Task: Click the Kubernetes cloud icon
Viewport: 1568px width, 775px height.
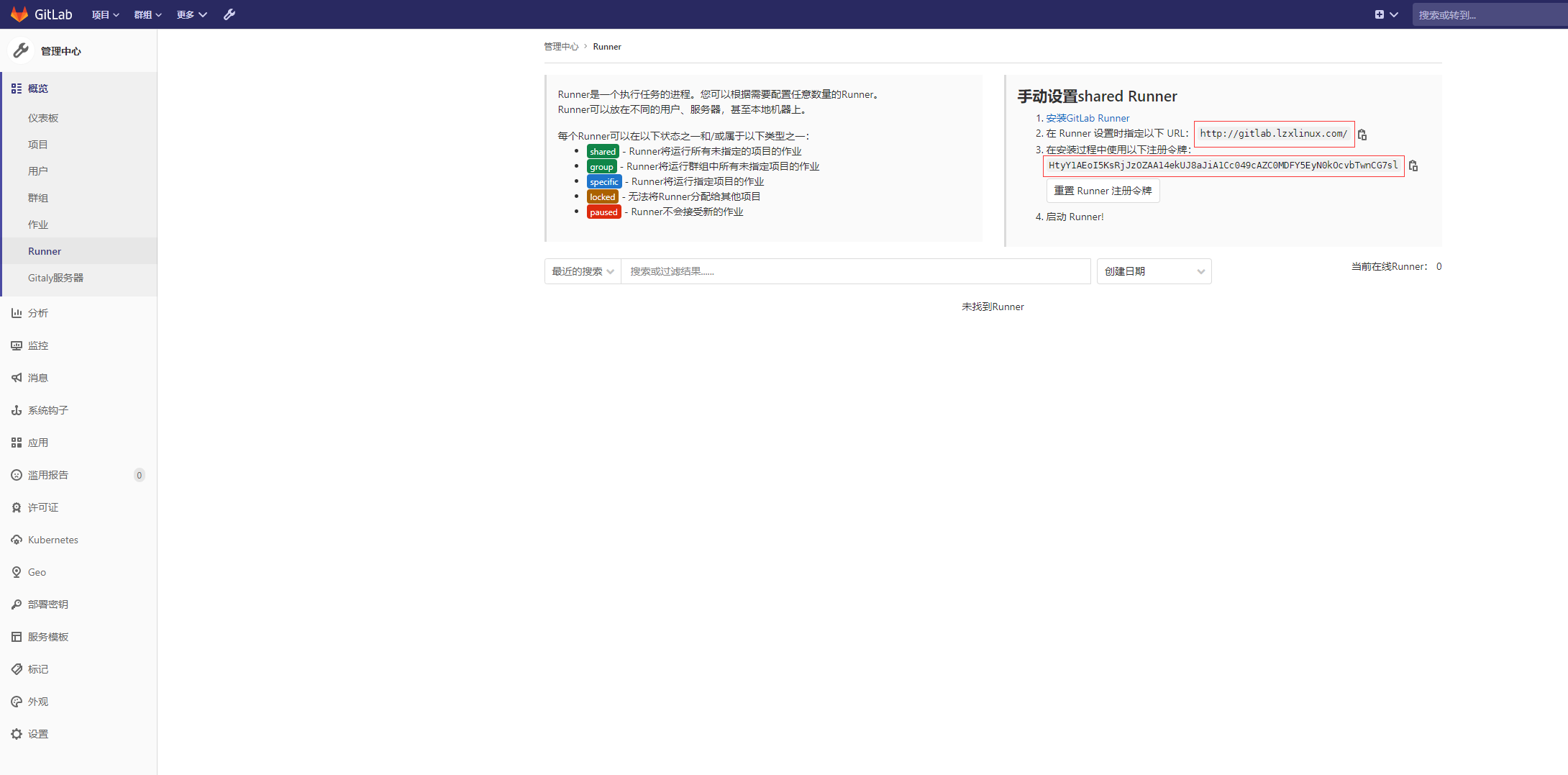Action: tap(17, 540)
